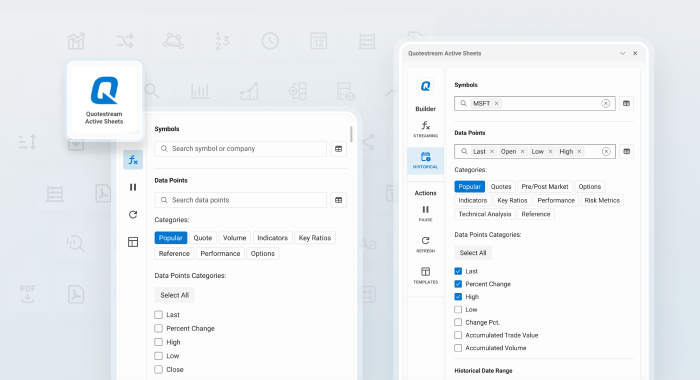Enable Accumulated Trade Value checkbox

(x=458, y=335)
